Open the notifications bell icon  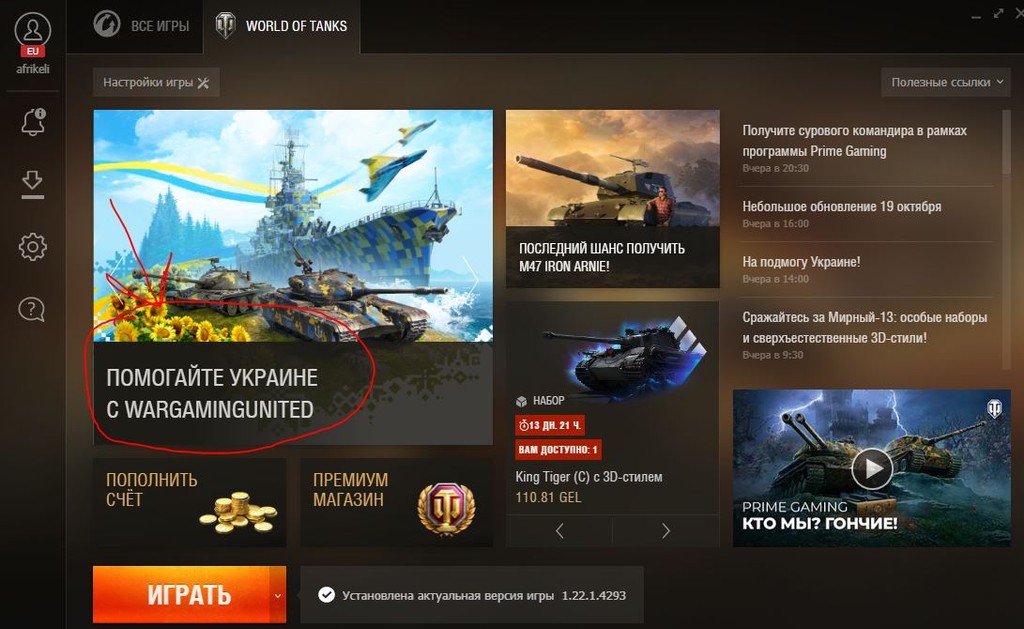[33, 122]
